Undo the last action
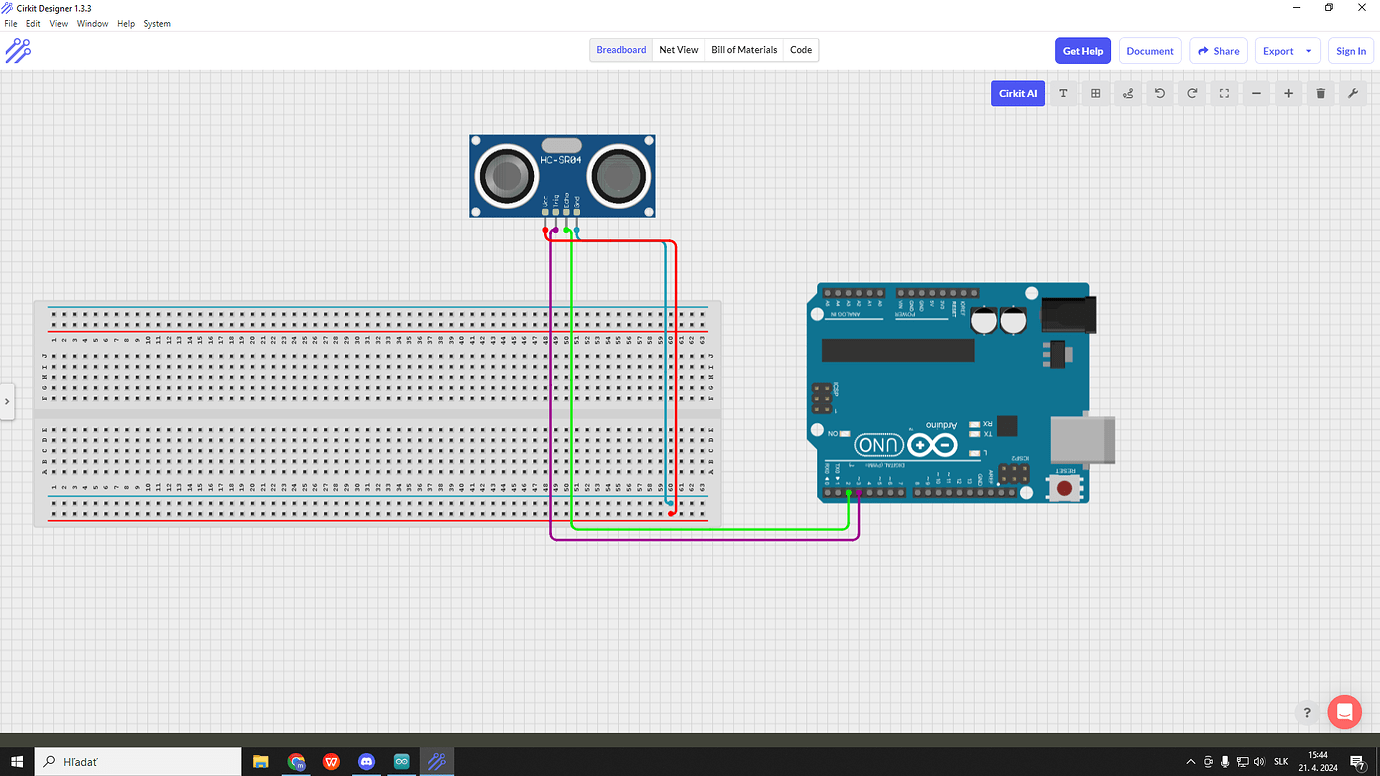 pyautogui.click(x=1159, y=93)
